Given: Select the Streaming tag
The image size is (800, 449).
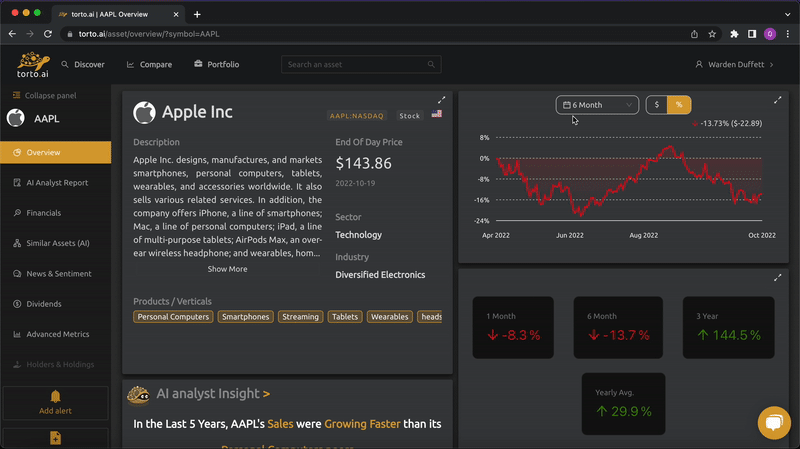Looking at the screenshot, I should tap(301, 317).
